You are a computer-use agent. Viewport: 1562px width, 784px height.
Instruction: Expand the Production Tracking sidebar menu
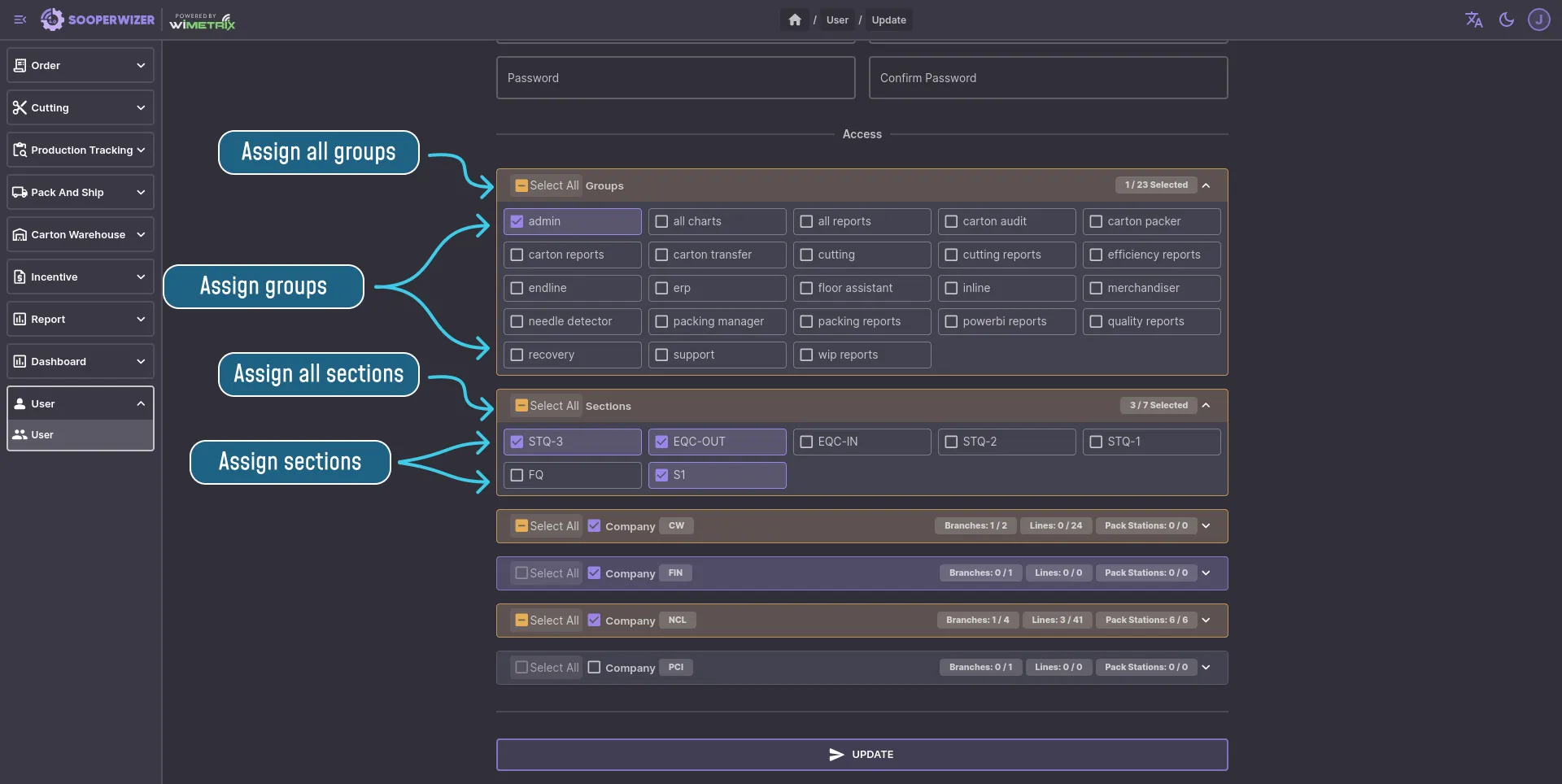[x=81, y=150]
